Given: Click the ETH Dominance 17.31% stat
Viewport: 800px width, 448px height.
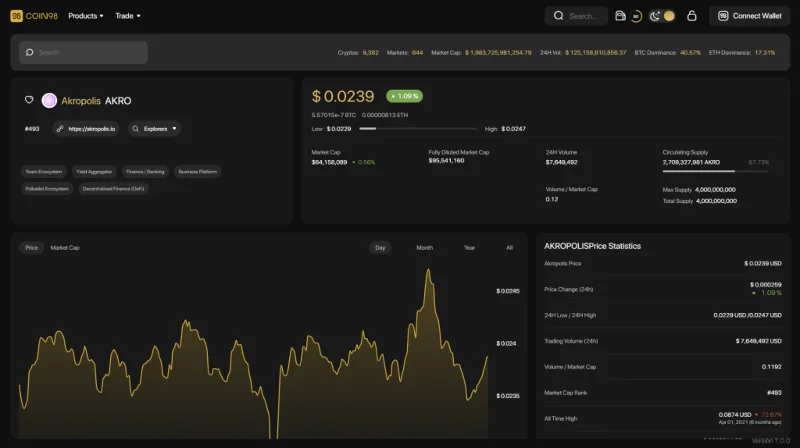Looking at the screenshot, I should [742, 53].
